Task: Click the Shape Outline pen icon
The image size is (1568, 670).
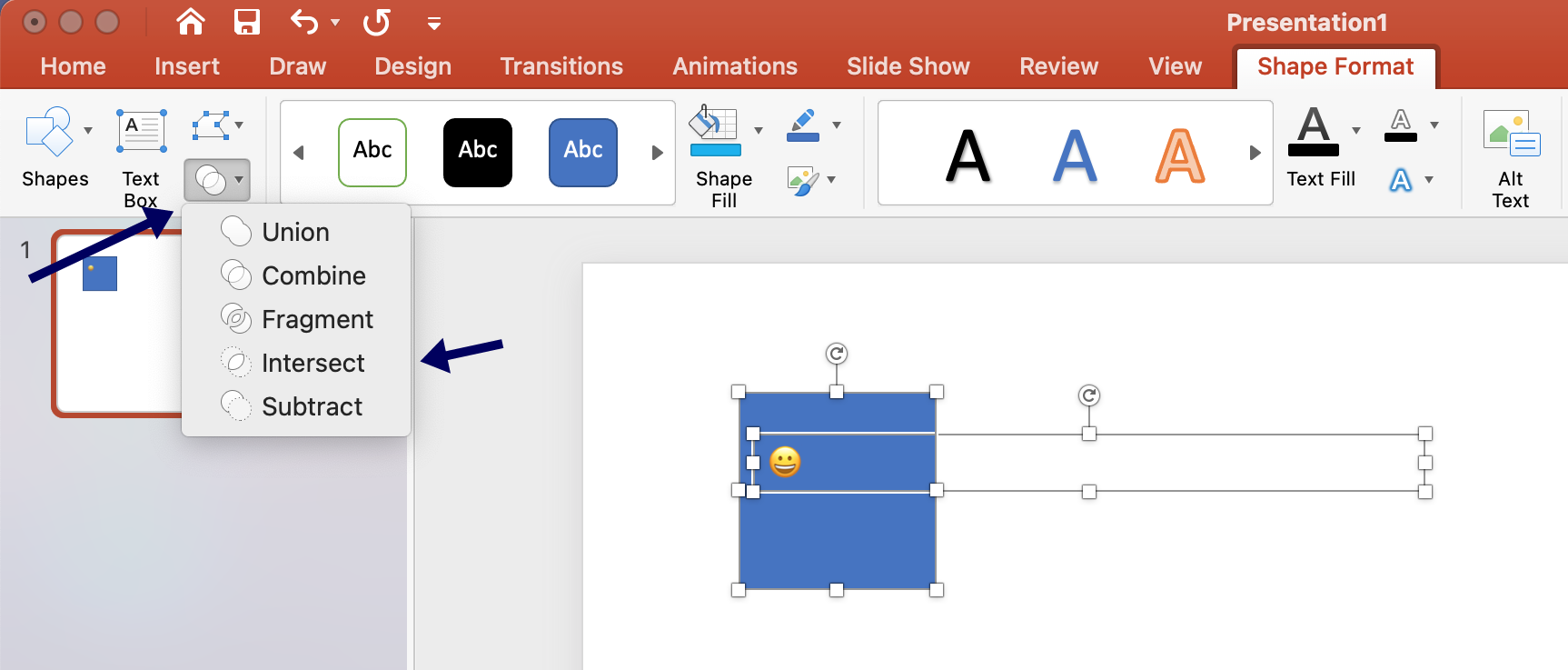Action: (x=803, y=125)
